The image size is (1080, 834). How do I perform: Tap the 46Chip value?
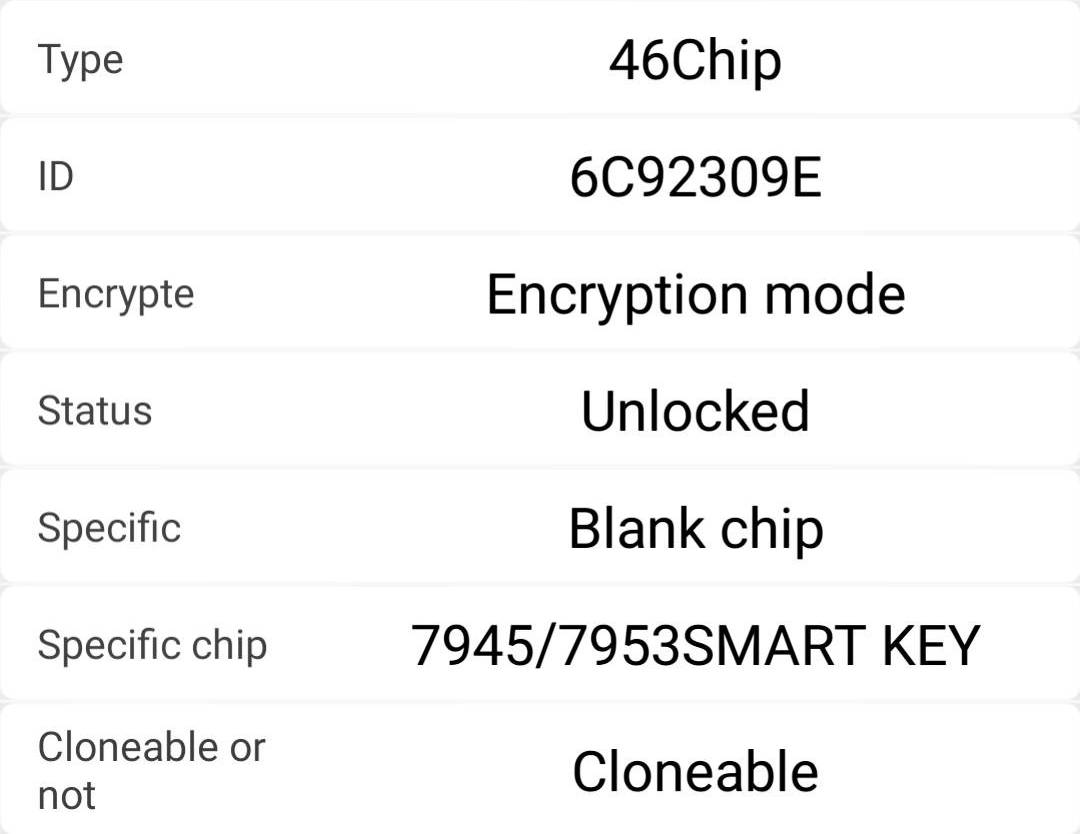click(695, 62)
